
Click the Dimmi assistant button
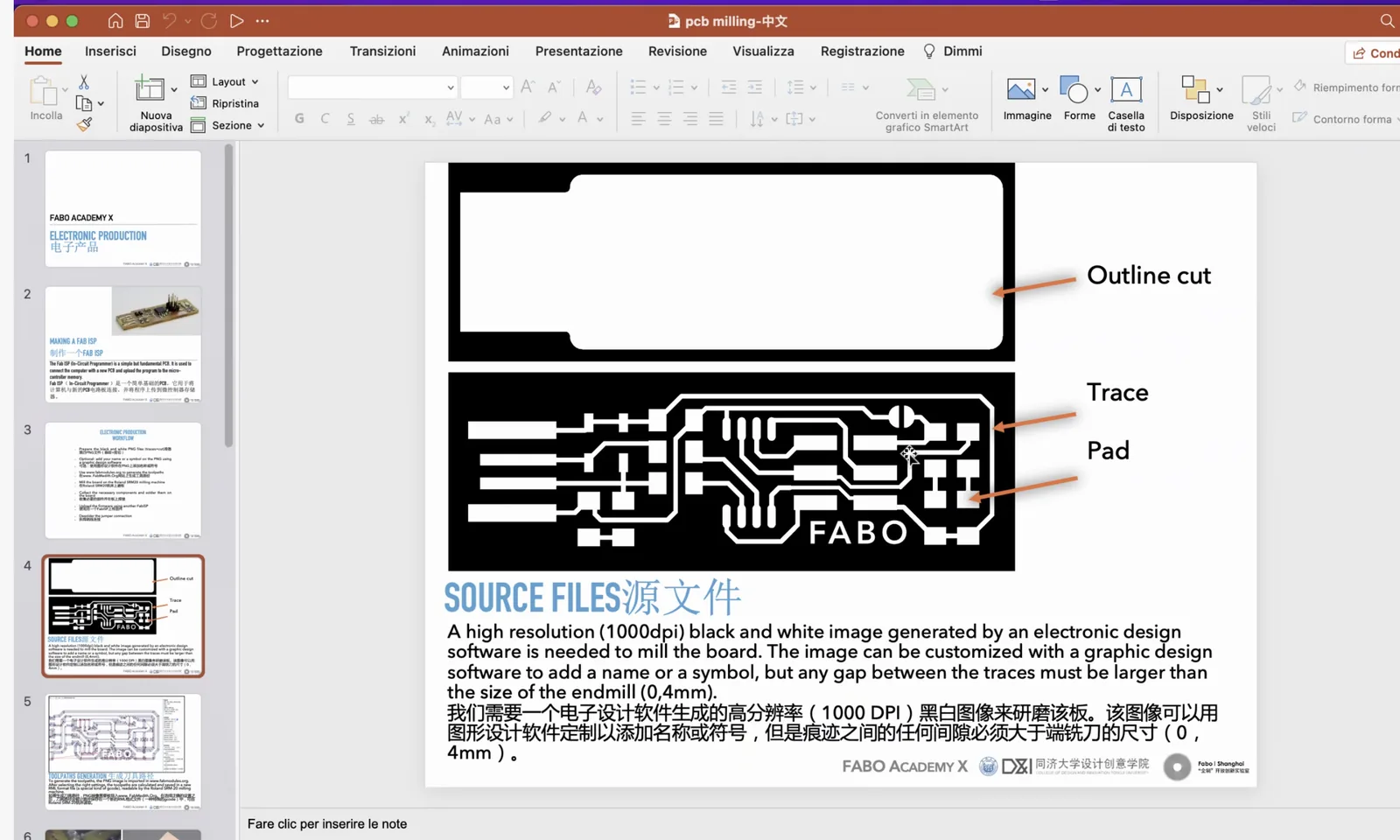(961, 51)
